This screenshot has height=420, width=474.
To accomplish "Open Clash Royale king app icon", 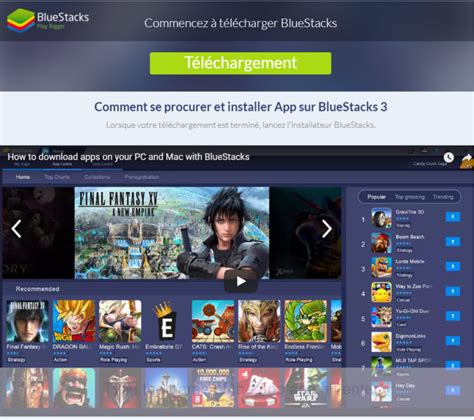I will (x=74, y=388).
